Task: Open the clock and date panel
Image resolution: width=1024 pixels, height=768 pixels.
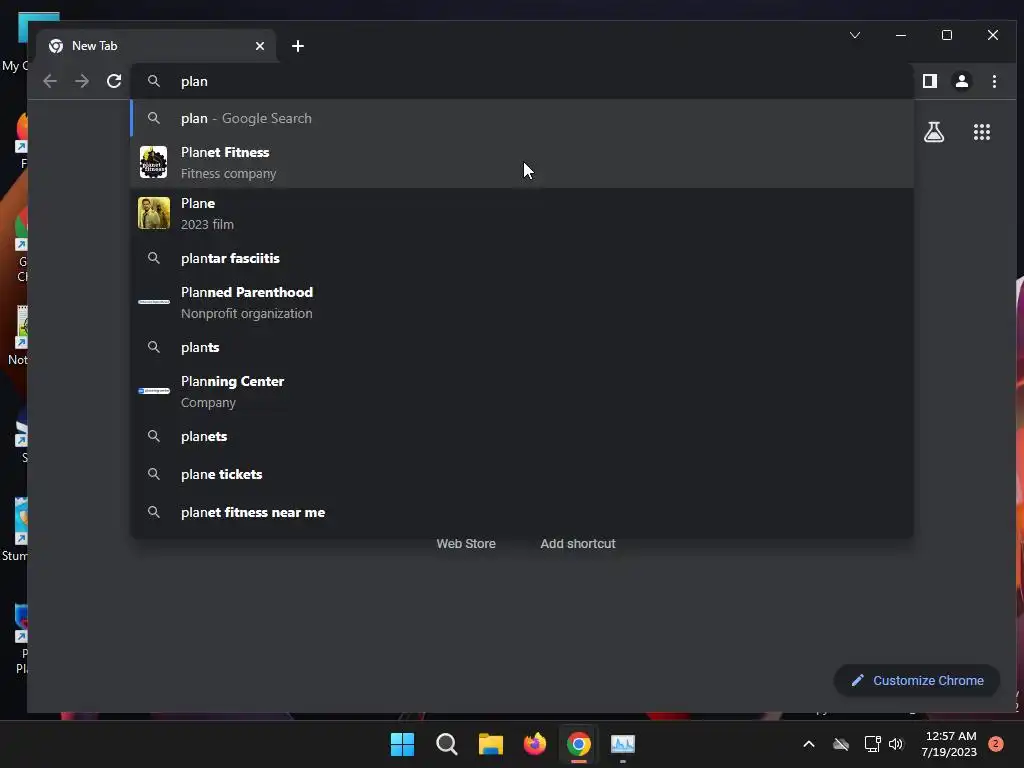Action: pos(950,744)
